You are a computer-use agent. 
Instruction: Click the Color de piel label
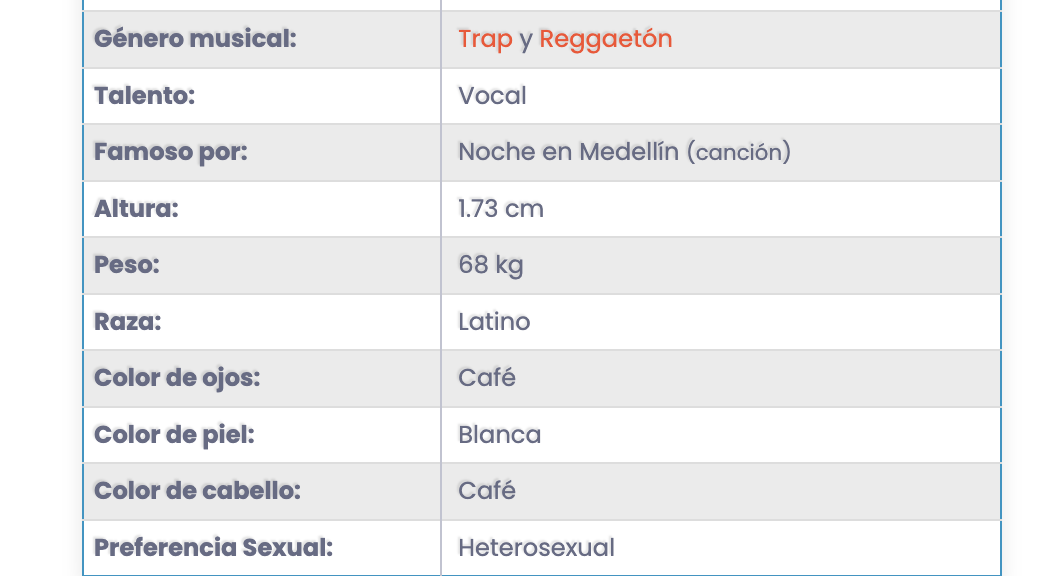tap(174, 435)
